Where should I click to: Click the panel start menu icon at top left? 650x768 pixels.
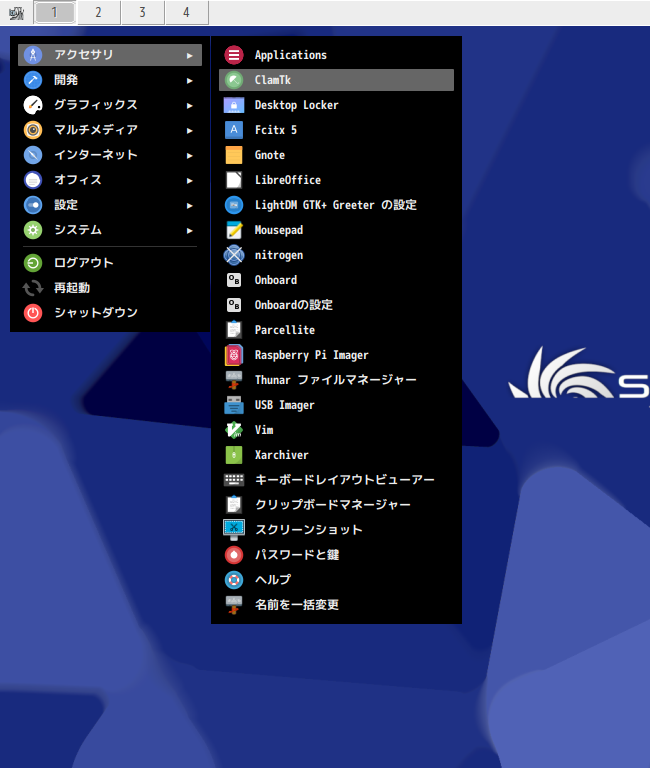(16, 13)
